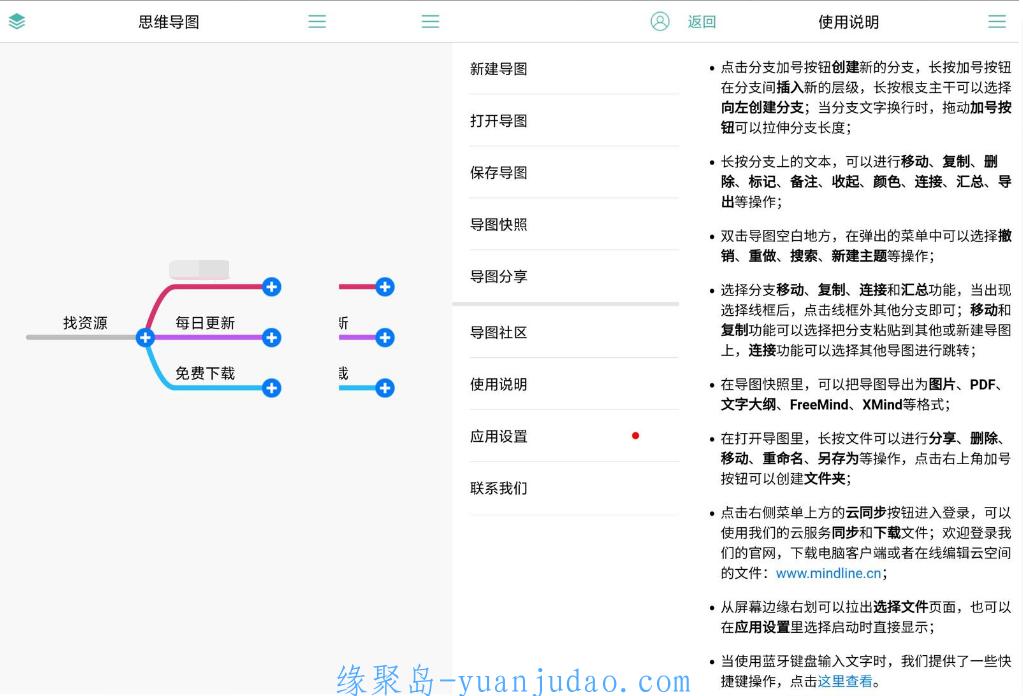Viewport: 1023px width, 696px height.
Task: Select 打开导图 menu item
Action: coord(499,121)
